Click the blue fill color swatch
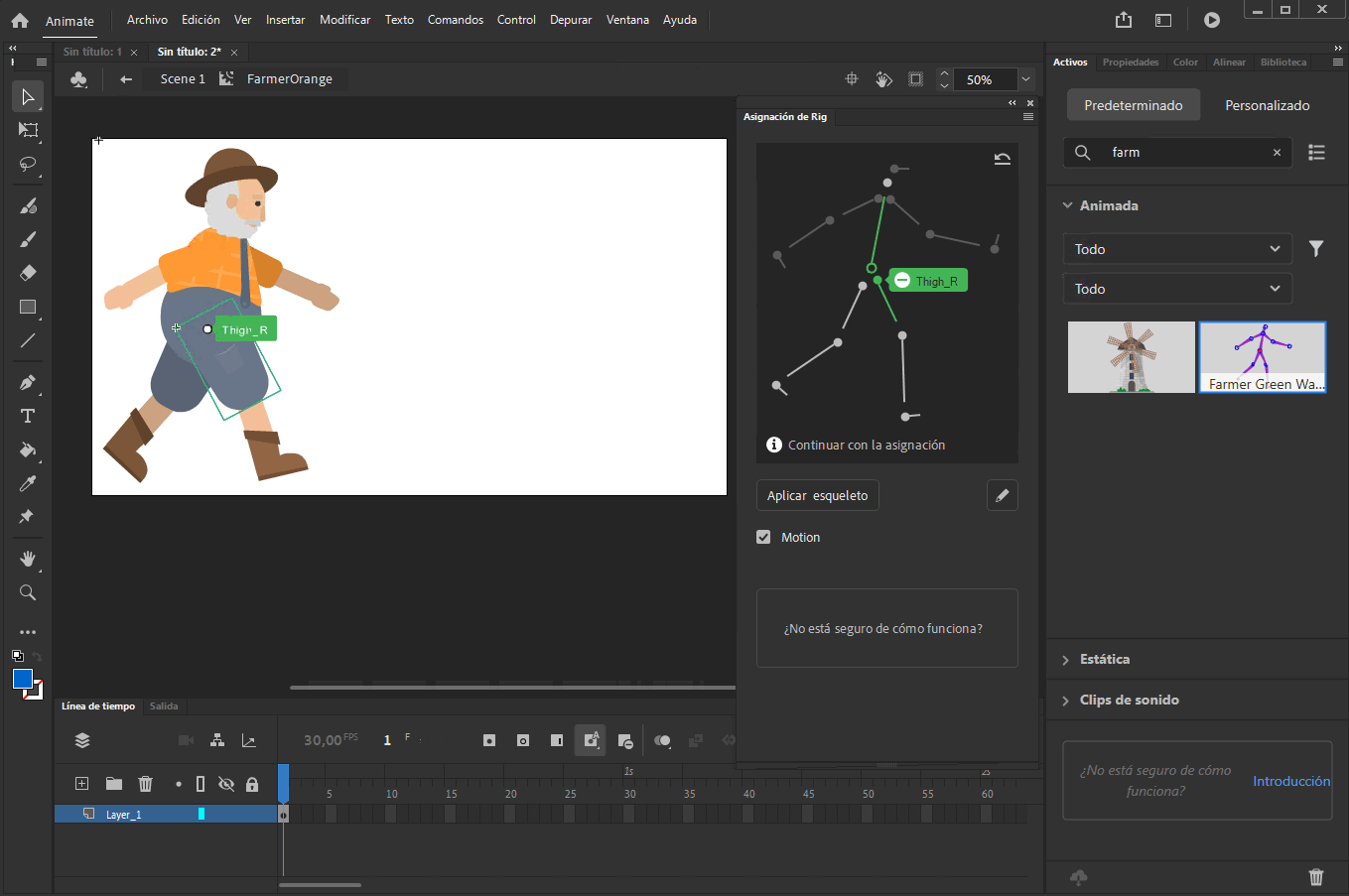Screen dimensions: 1349x896 [x=22, y=680]
